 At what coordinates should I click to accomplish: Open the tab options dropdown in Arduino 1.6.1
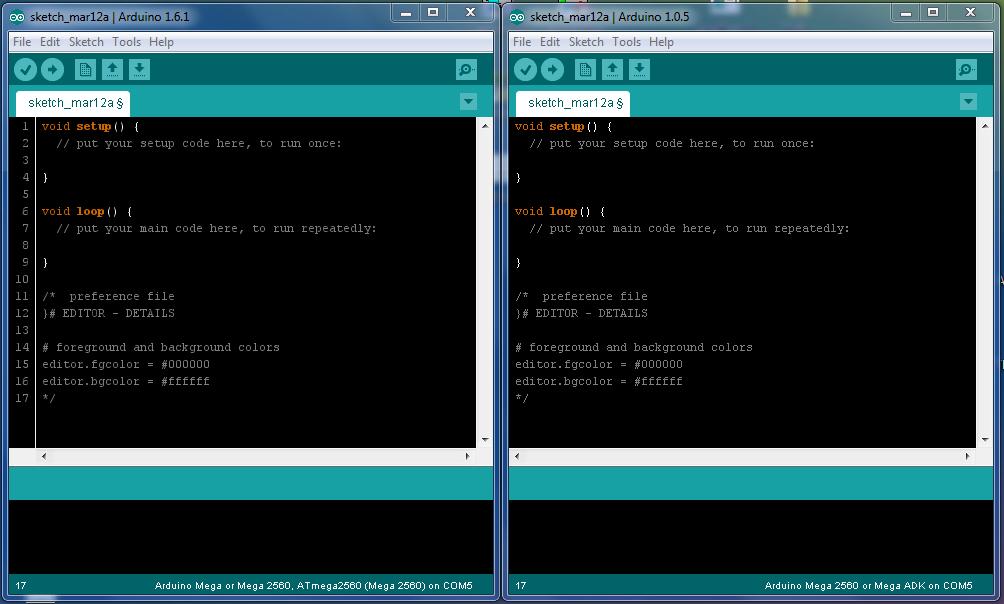468,101
